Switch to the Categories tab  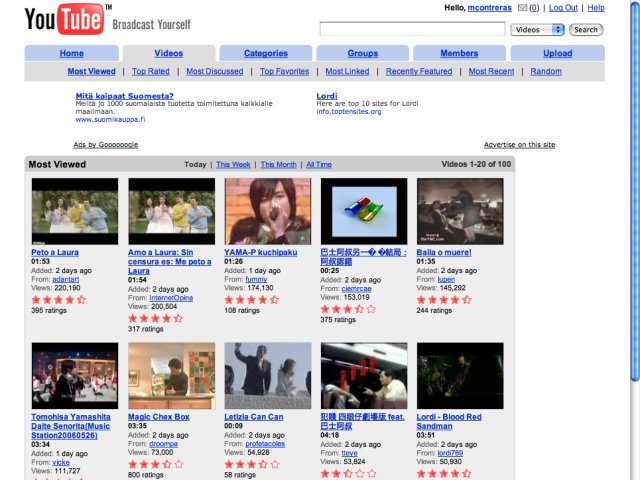click(266, 54)
